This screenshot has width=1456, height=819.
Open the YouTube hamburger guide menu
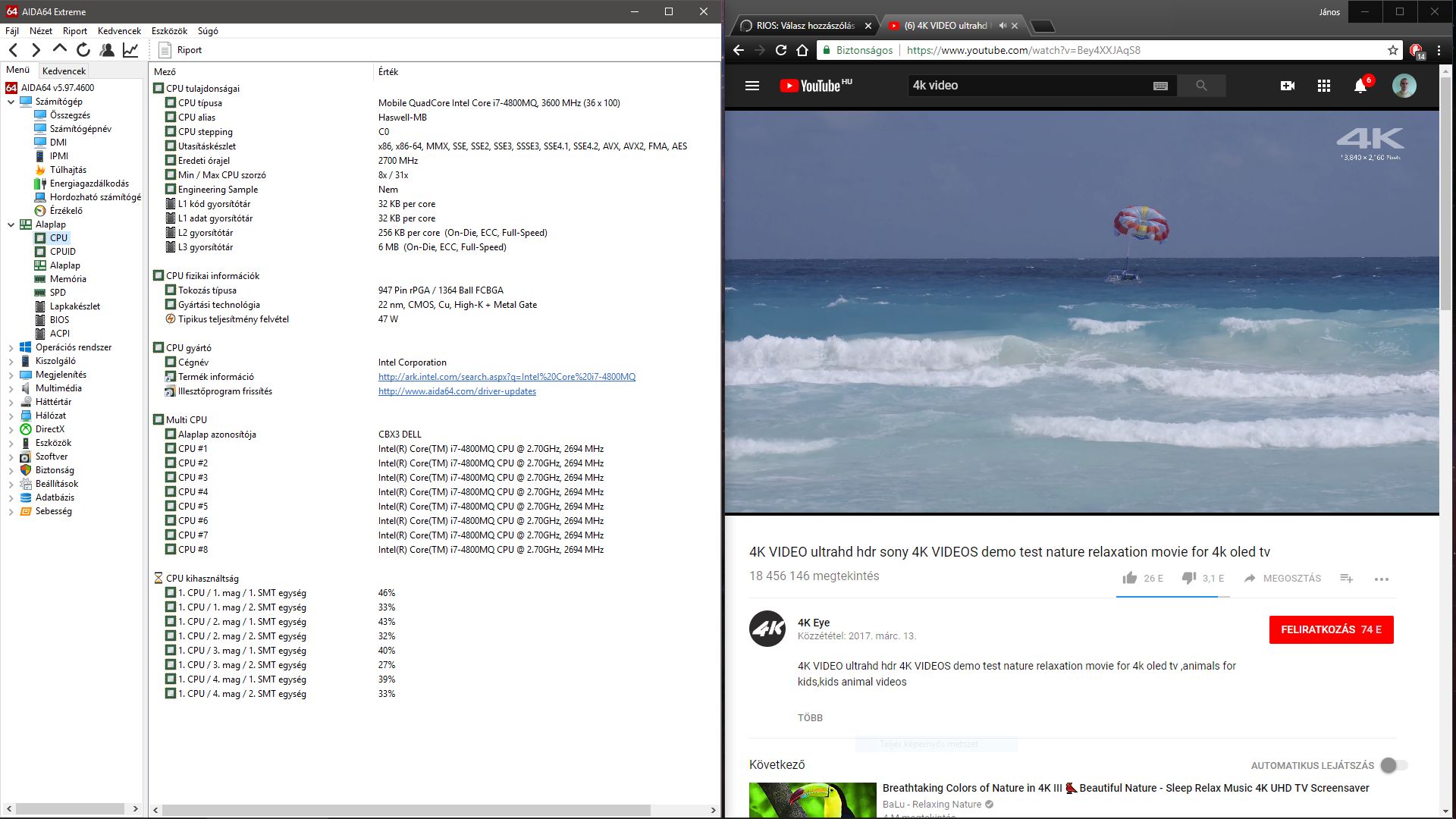(x=752, y=86)
